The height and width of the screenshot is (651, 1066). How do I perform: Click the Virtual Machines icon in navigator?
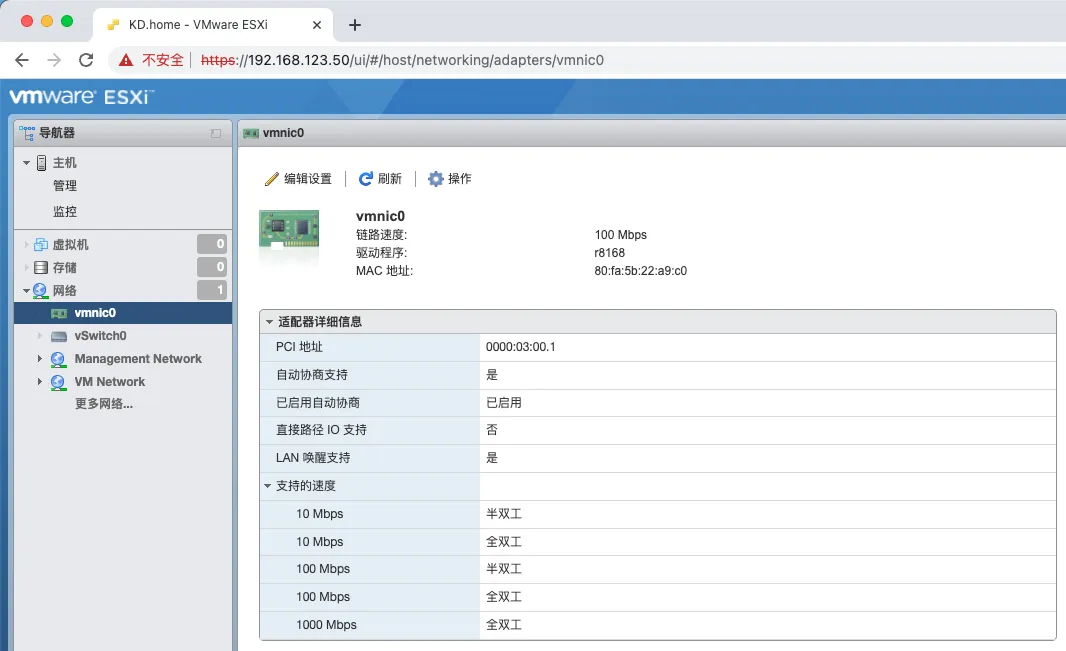pos(41,245)
